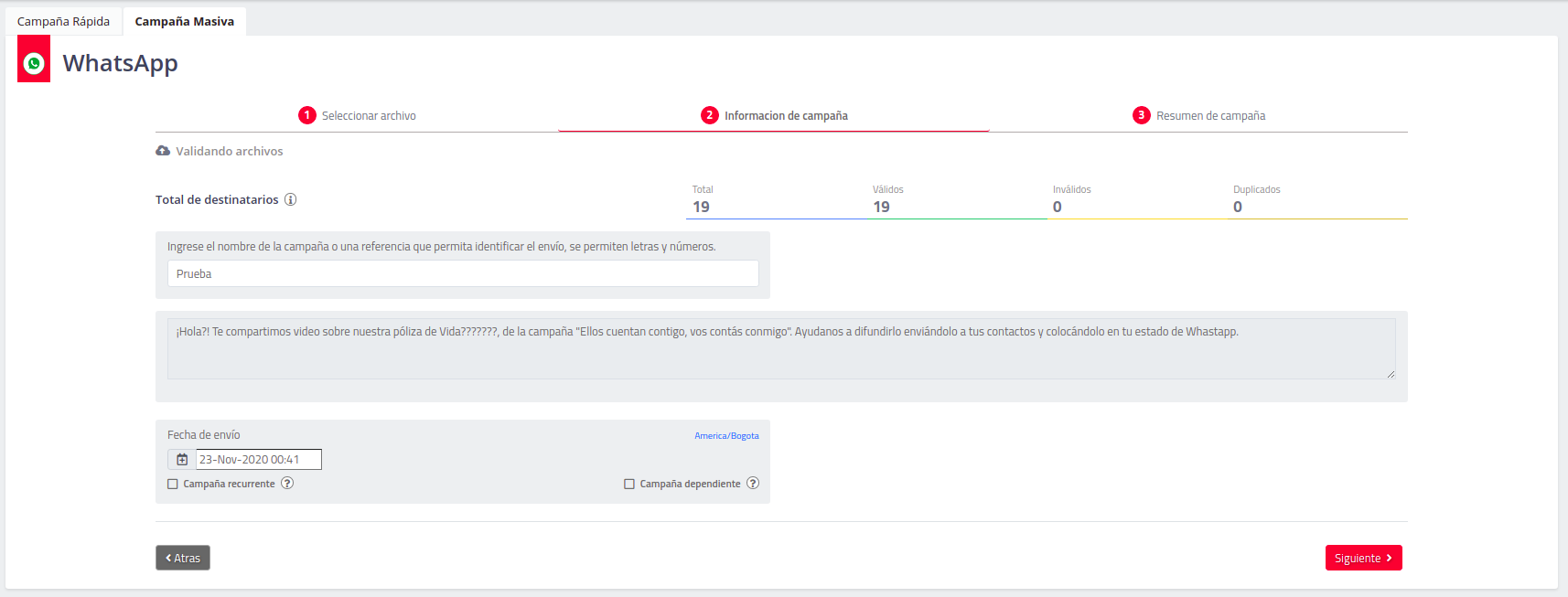Click the Campaña recurrente label text
Viewport: 1568px width, 597px height.
pos(229,484)
